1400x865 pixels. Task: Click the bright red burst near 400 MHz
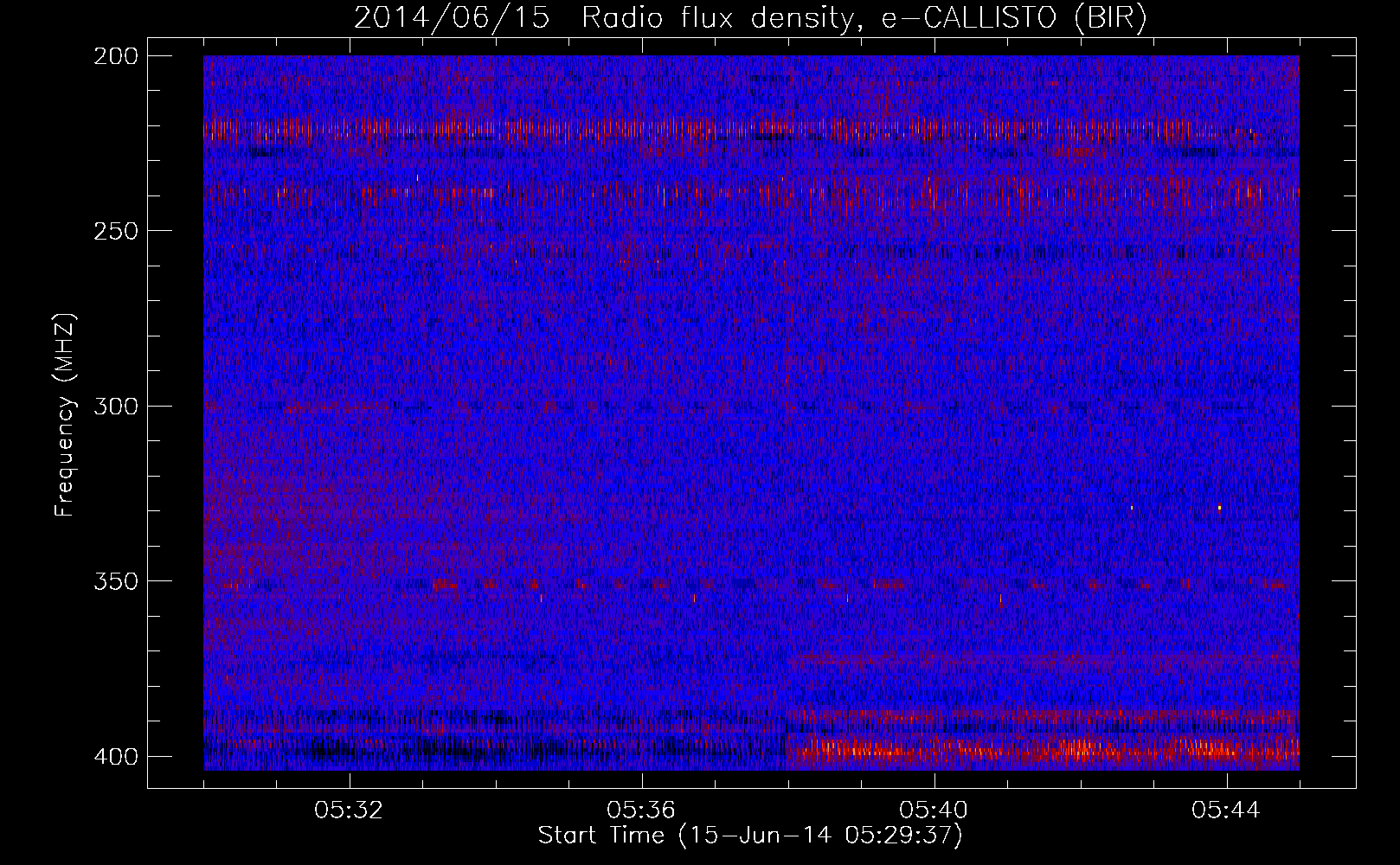[1044, 749]
